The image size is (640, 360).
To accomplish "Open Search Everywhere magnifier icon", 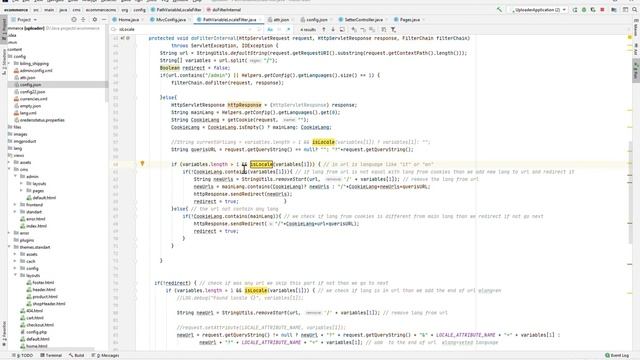I will click(635, 9).
